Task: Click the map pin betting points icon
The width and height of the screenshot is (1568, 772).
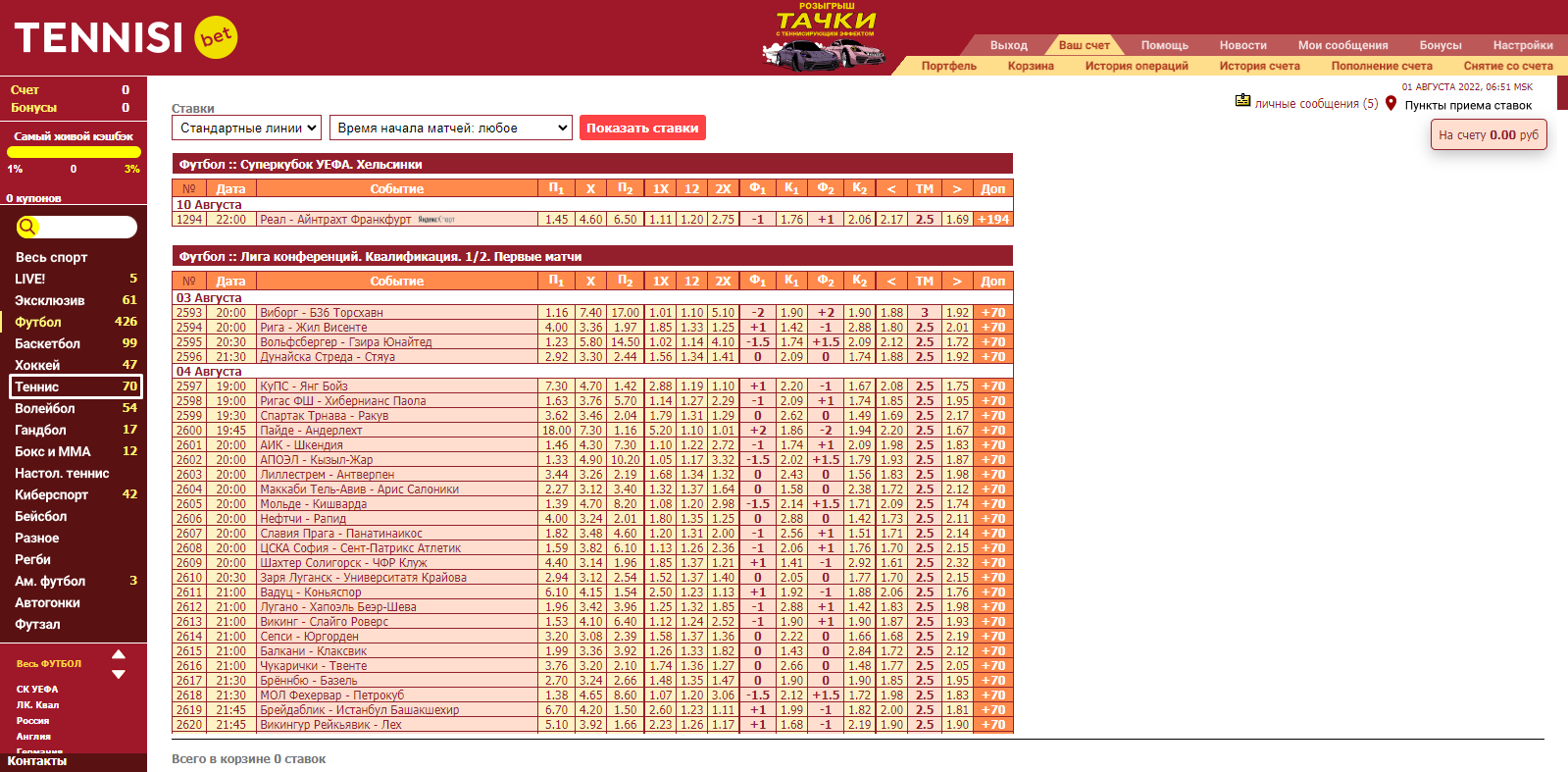Action: (1391, 103)
